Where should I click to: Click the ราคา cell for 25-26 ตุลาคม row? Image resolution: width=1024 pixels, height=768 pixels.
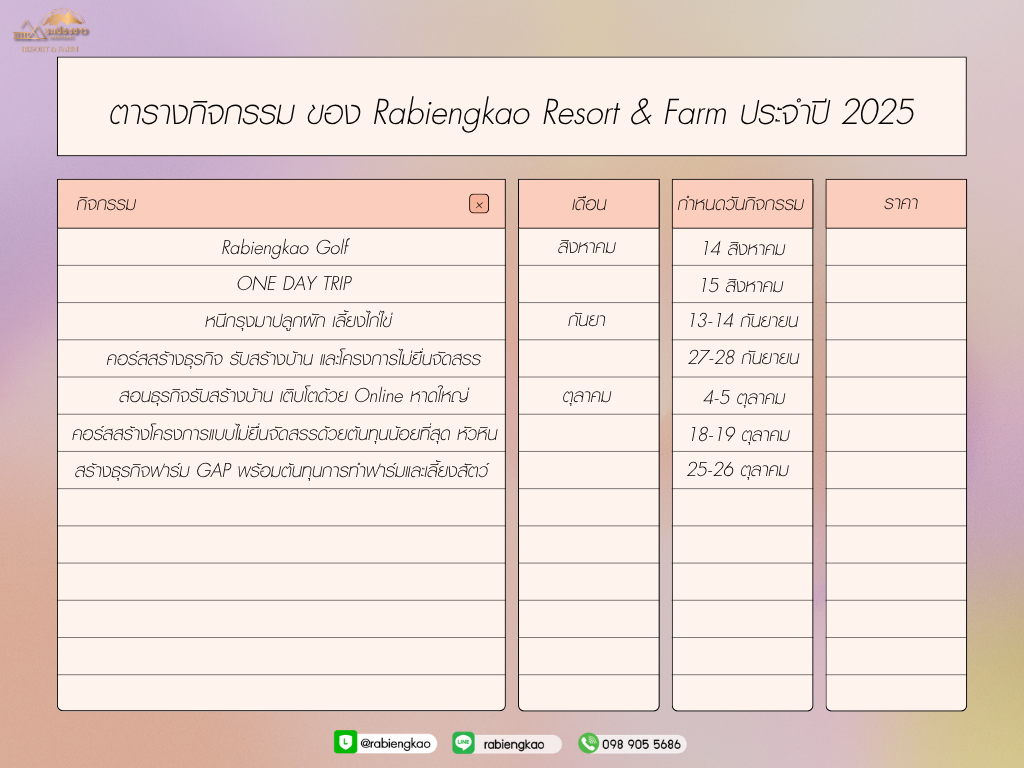[x=896, y=470]
